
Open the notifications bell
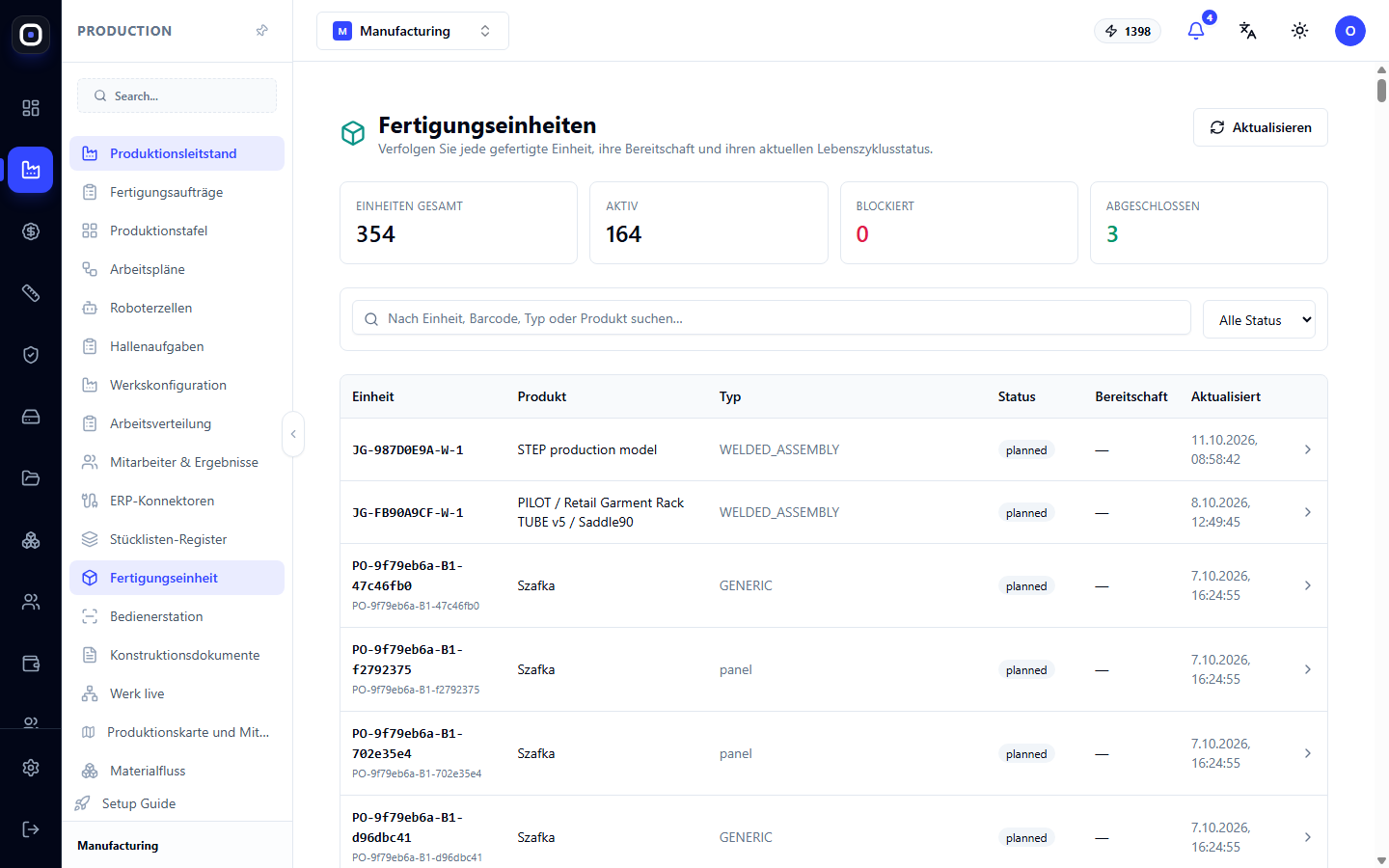pos(1196,31)
